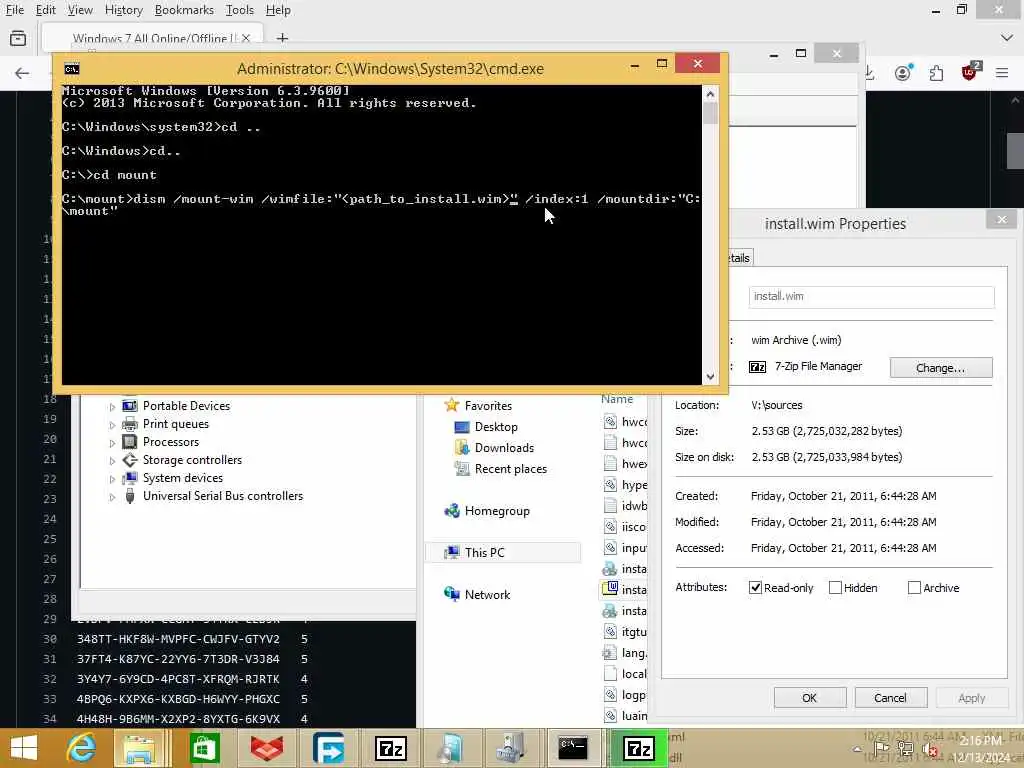Launch Internet Explorer from the taskbar
This screenshot has width=1024, height=768.
(x=82, y=748)
